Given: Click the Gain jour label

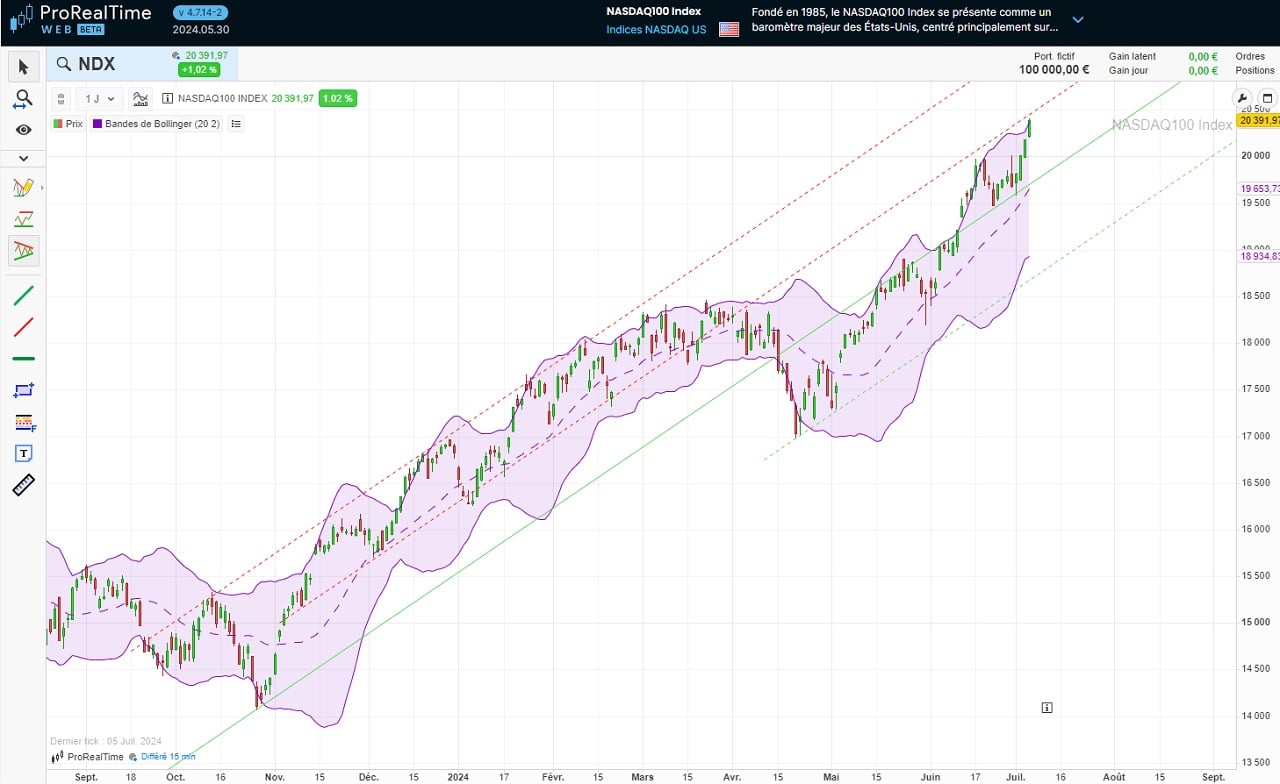Looking at the screenshot, I should click(x=1128, y=70).
